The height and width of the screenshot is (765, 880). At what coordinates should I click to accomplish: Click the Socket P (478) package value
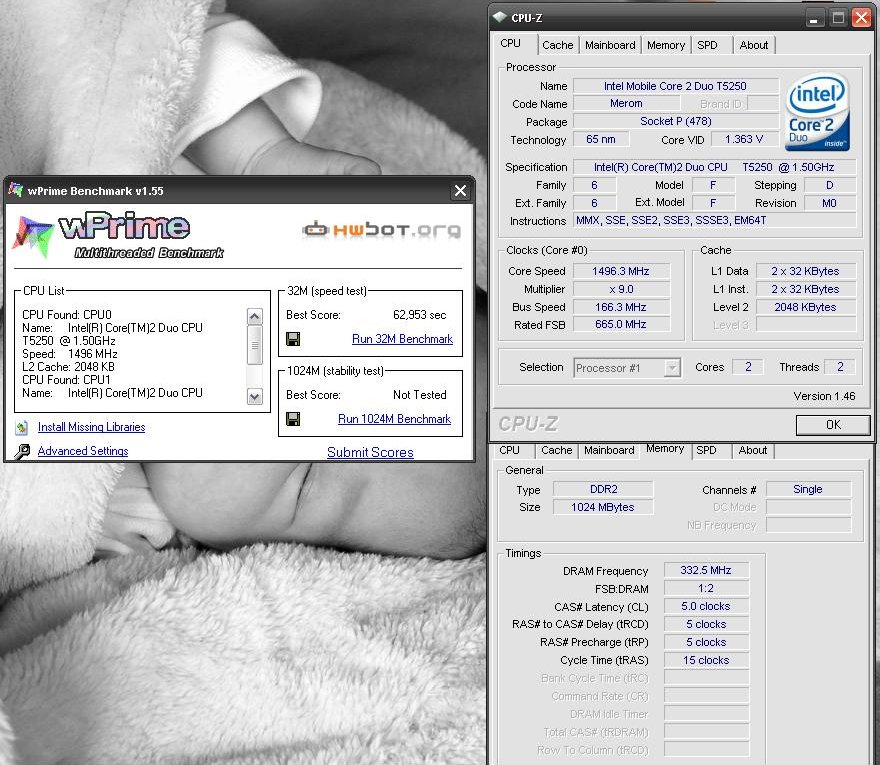click(675, 121)
